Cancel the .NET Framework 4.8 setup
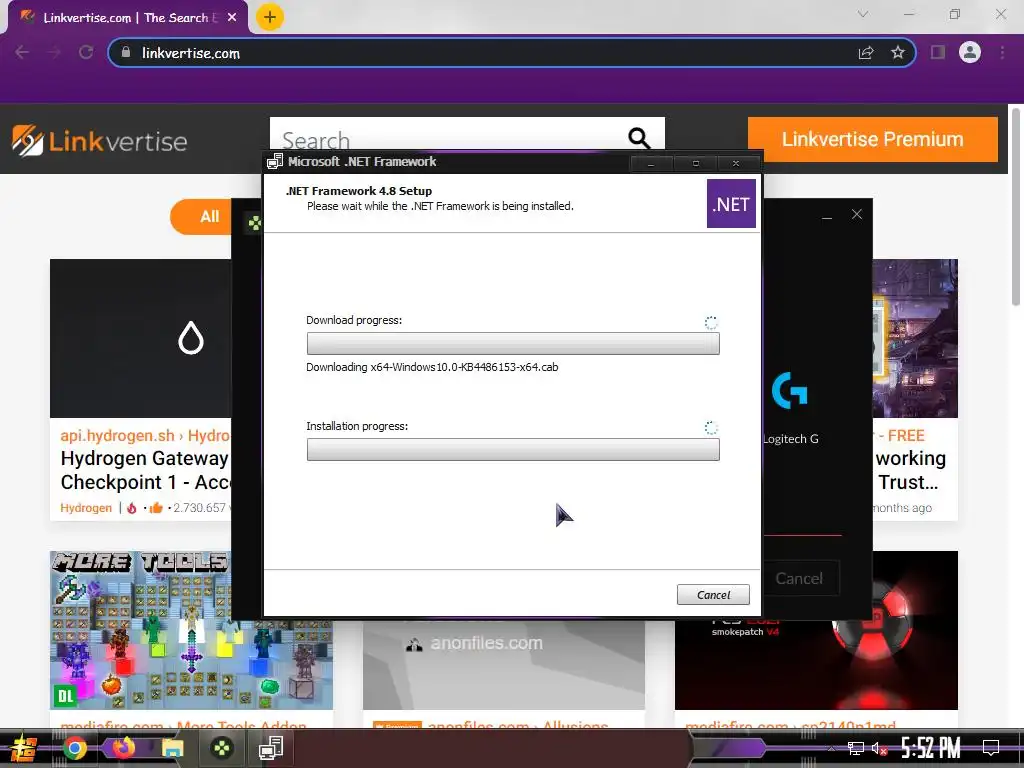1024x768 pixels. tap(712, 594)
